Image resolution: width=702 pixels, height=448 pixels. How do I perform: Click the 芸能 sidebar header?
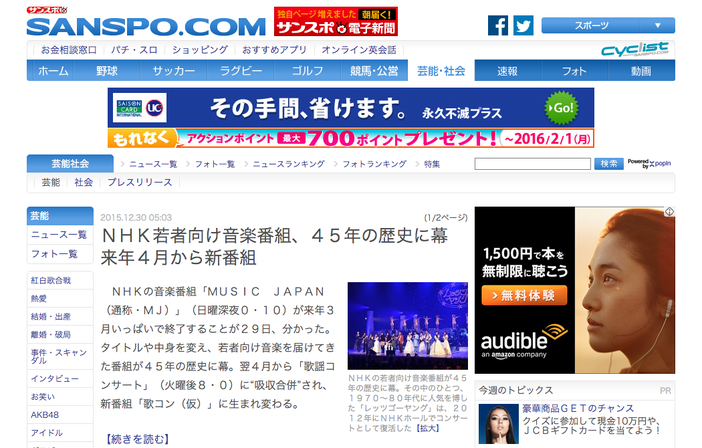tap(60, 216)
